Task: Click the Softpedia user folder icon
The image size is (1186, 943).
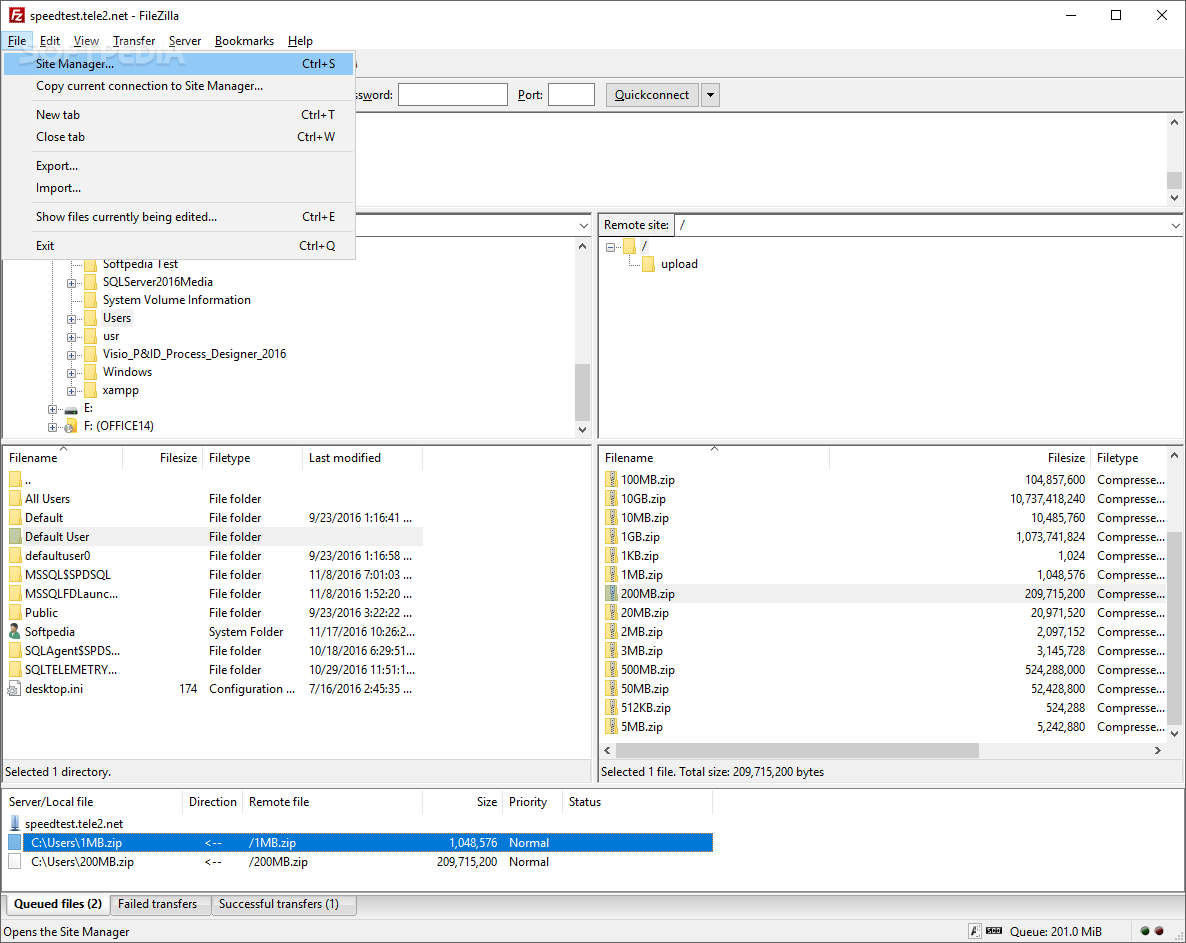Action: [x=14, y=631]
